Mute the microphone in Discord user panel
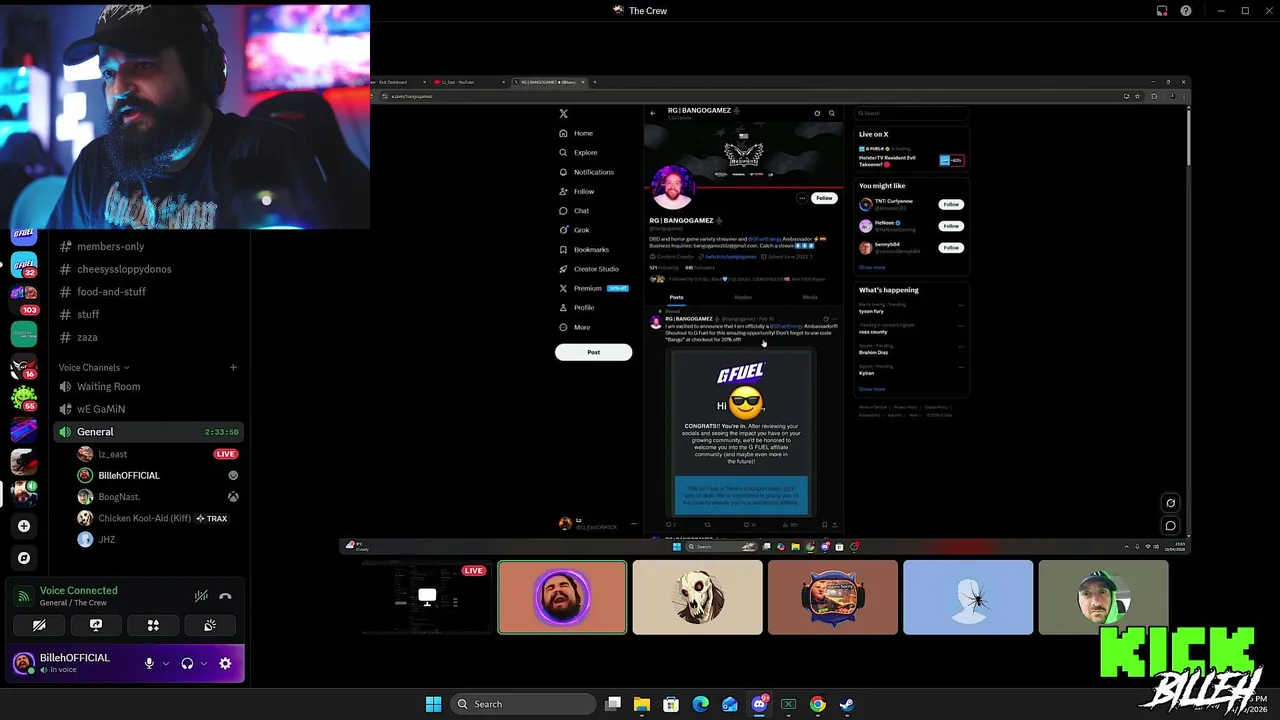Image resolution: width=1280 pixels, height=720 pixels. click(149, 663)
